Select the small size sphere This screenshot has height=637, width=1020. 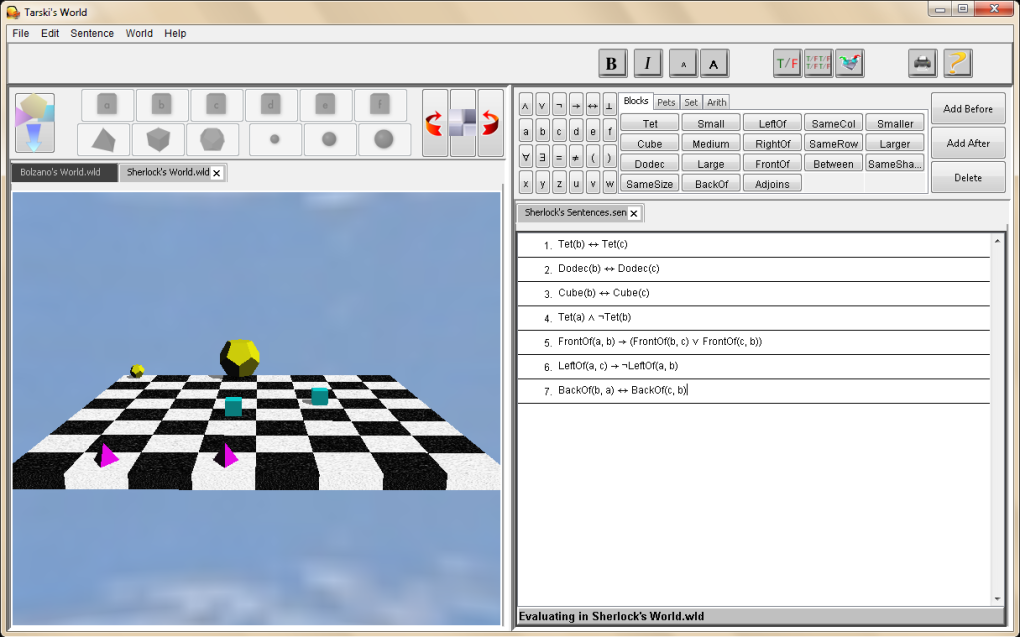275,139
